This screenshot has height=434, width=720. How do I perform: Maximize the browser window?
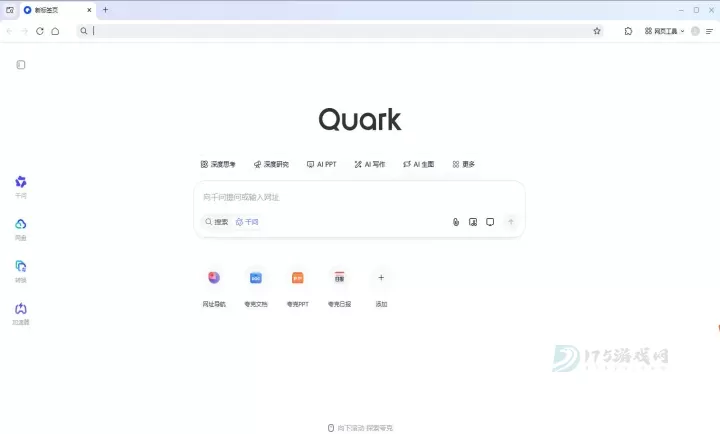click(x=697, y=10)
